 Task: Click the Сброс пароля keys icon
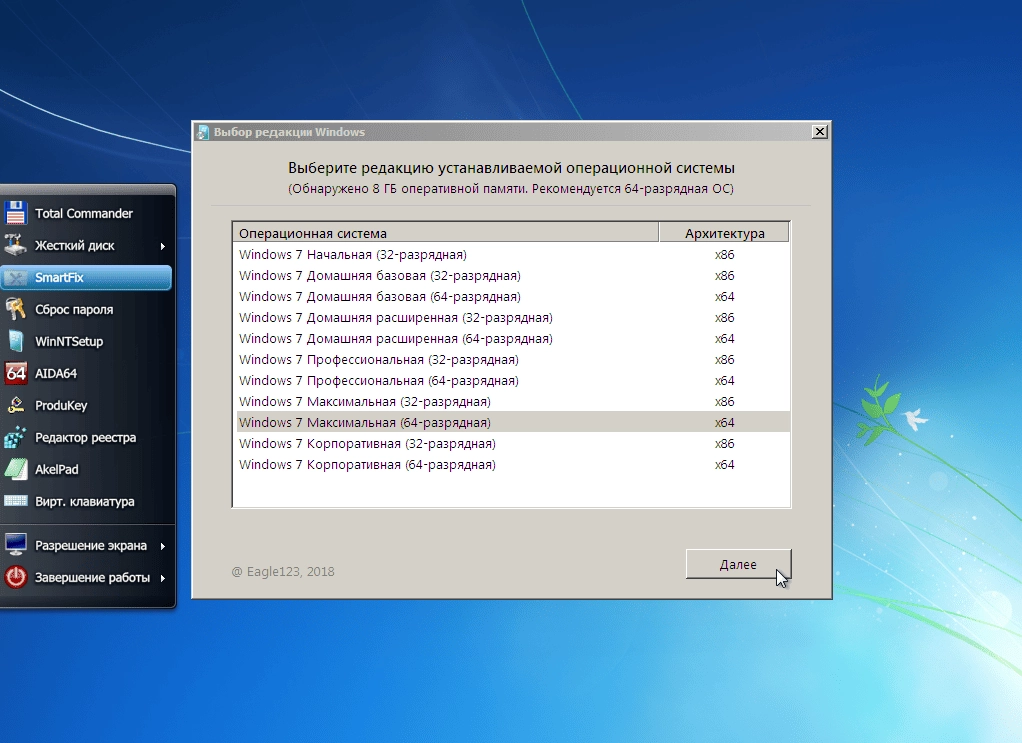[16, 309]
